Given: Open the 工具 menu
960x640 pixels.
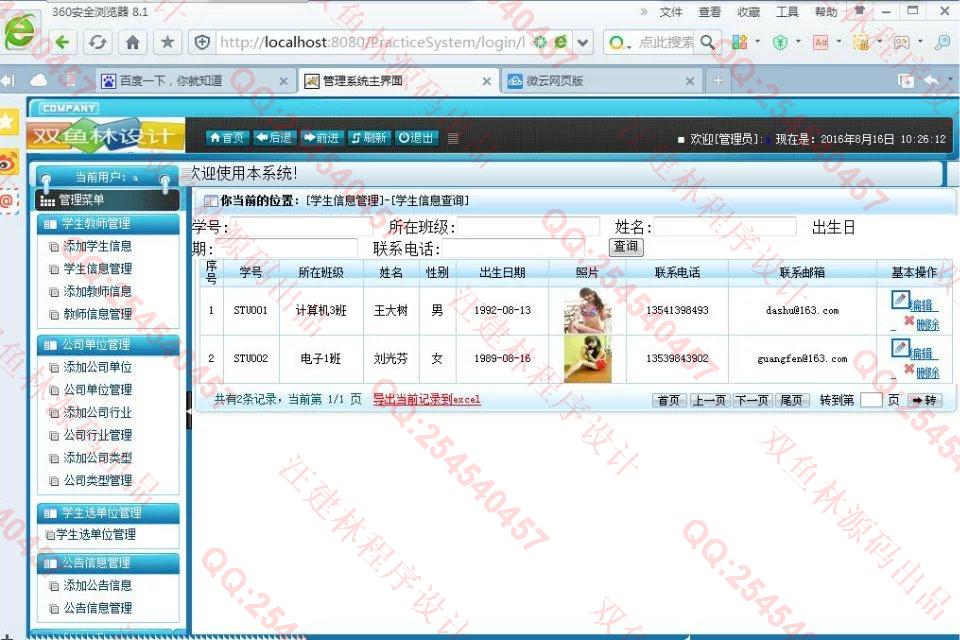Looking at the screenshot, I should pos(787,12).
